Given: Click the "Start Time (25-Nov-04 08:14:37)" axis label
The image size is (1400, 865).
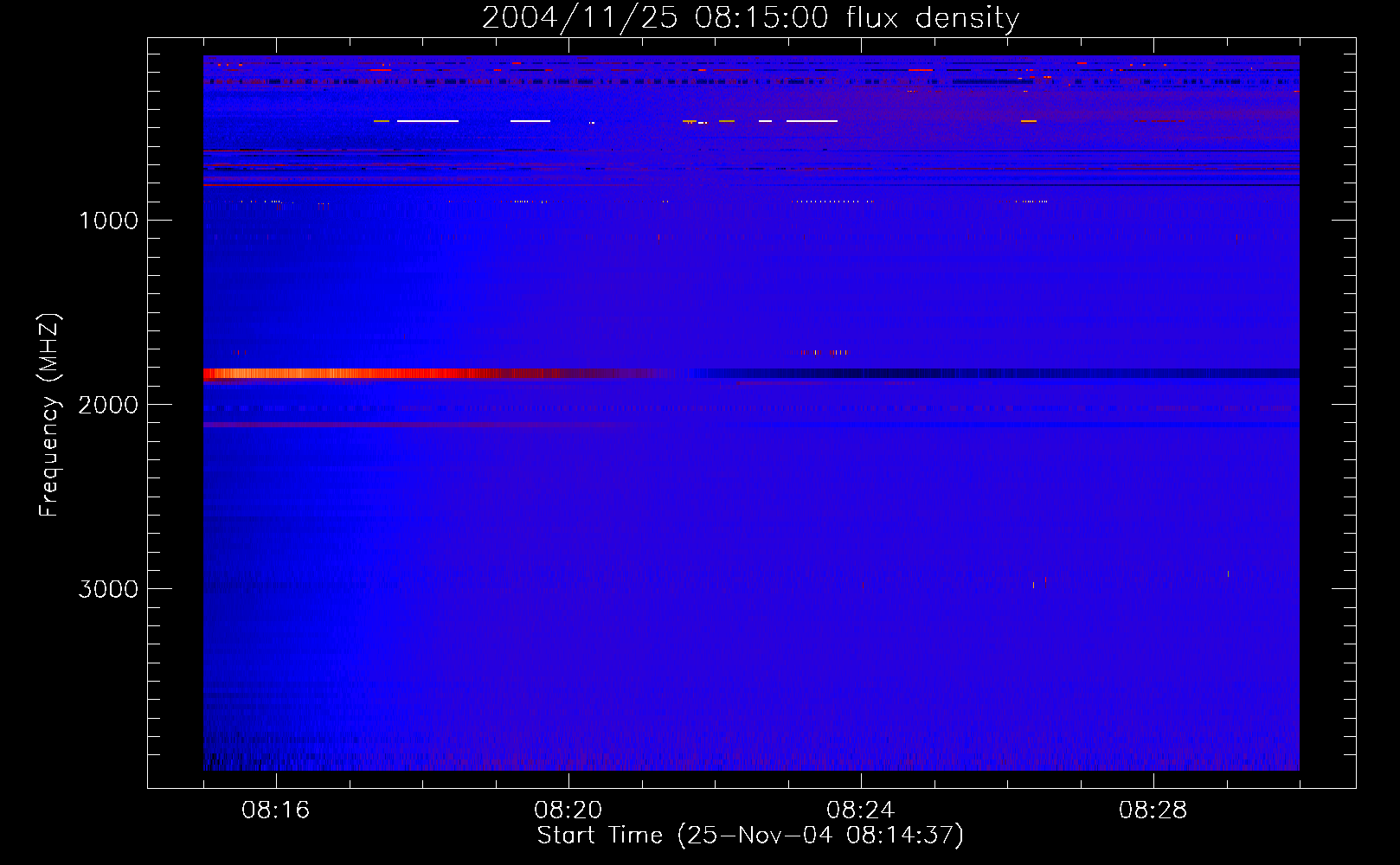Looking at the screenshot, I should pos(750,836).
